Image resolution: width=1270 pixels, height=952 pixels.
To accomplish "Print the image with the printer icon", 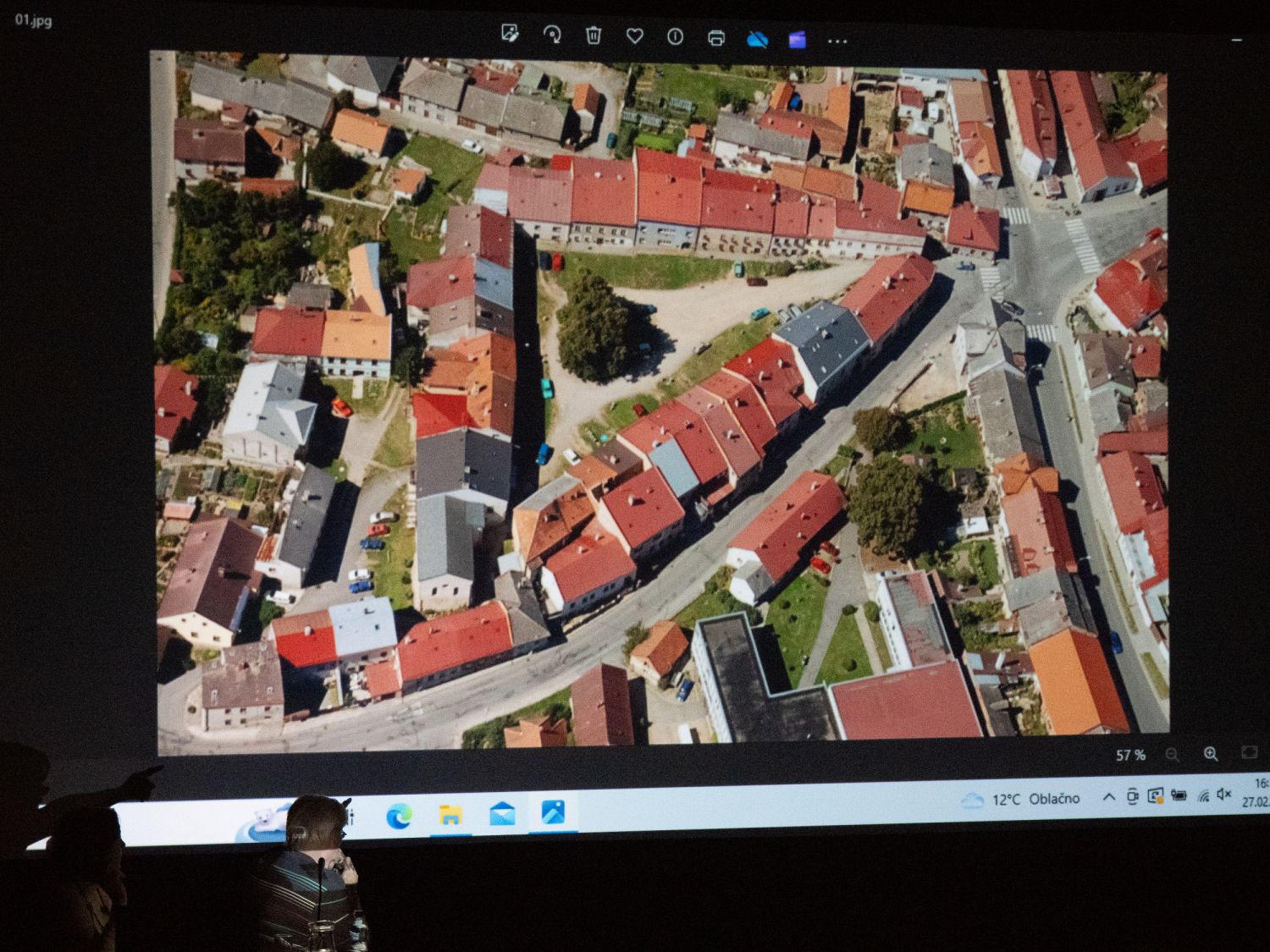I will click(x=716, y=38).
